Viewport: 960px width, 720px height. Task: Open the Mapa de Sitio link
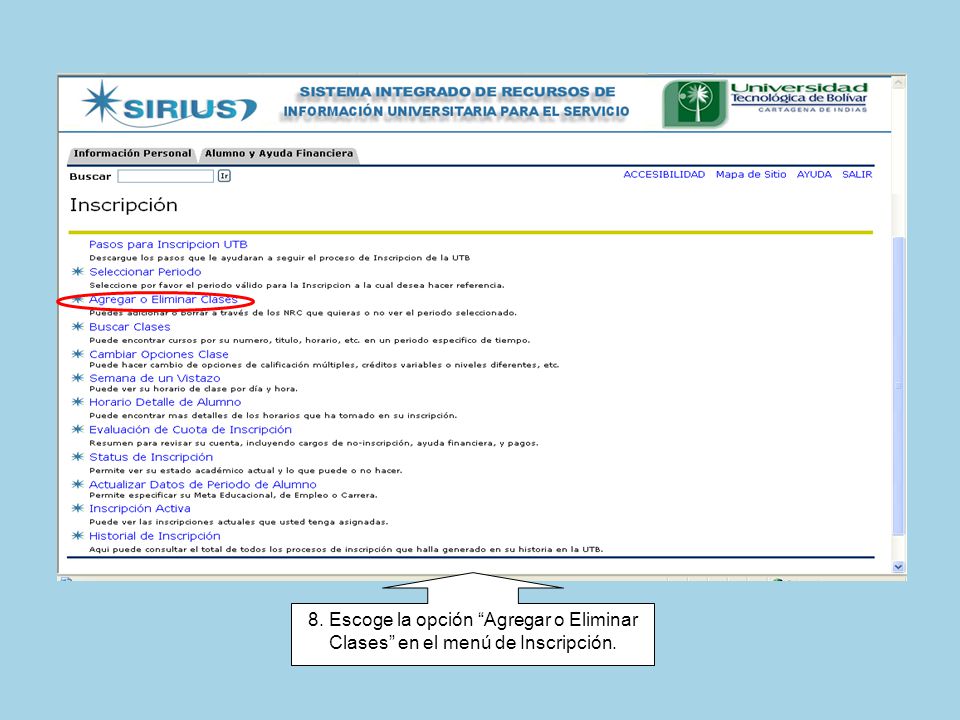751,174
